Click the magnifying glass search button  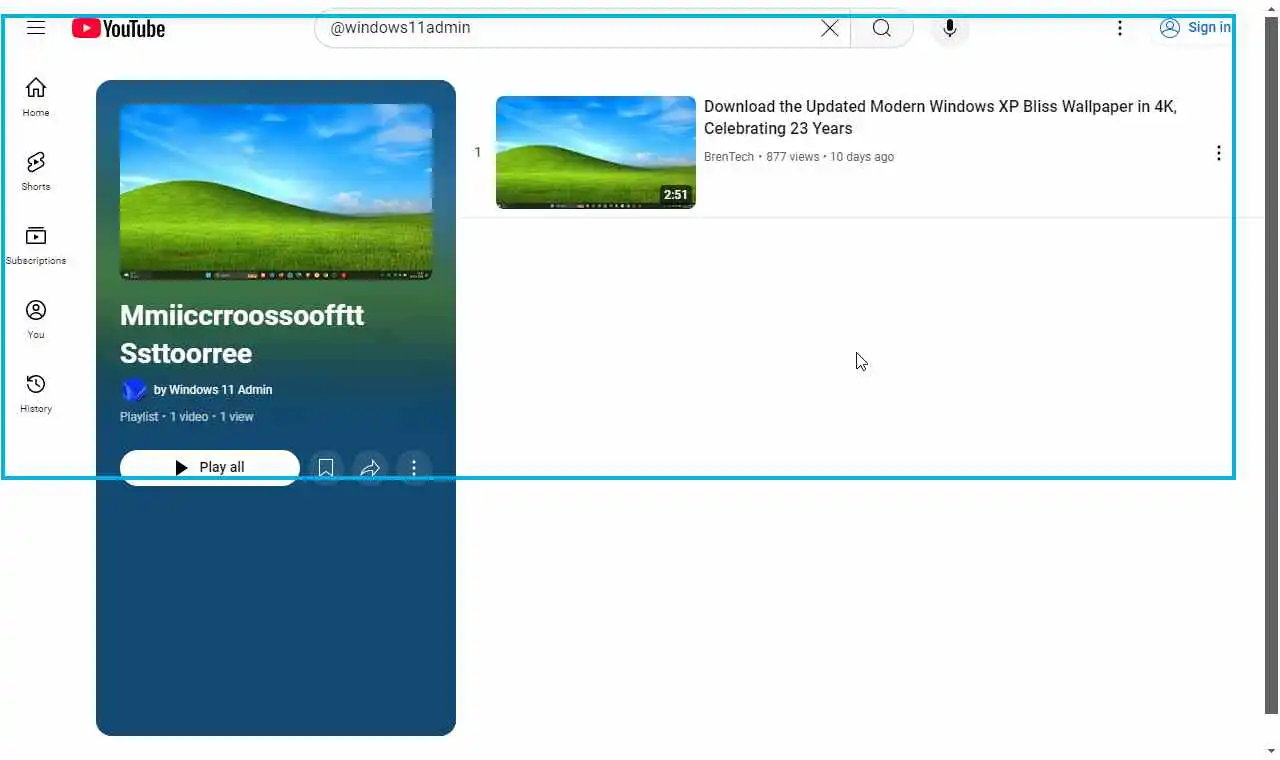pos(881,28)
